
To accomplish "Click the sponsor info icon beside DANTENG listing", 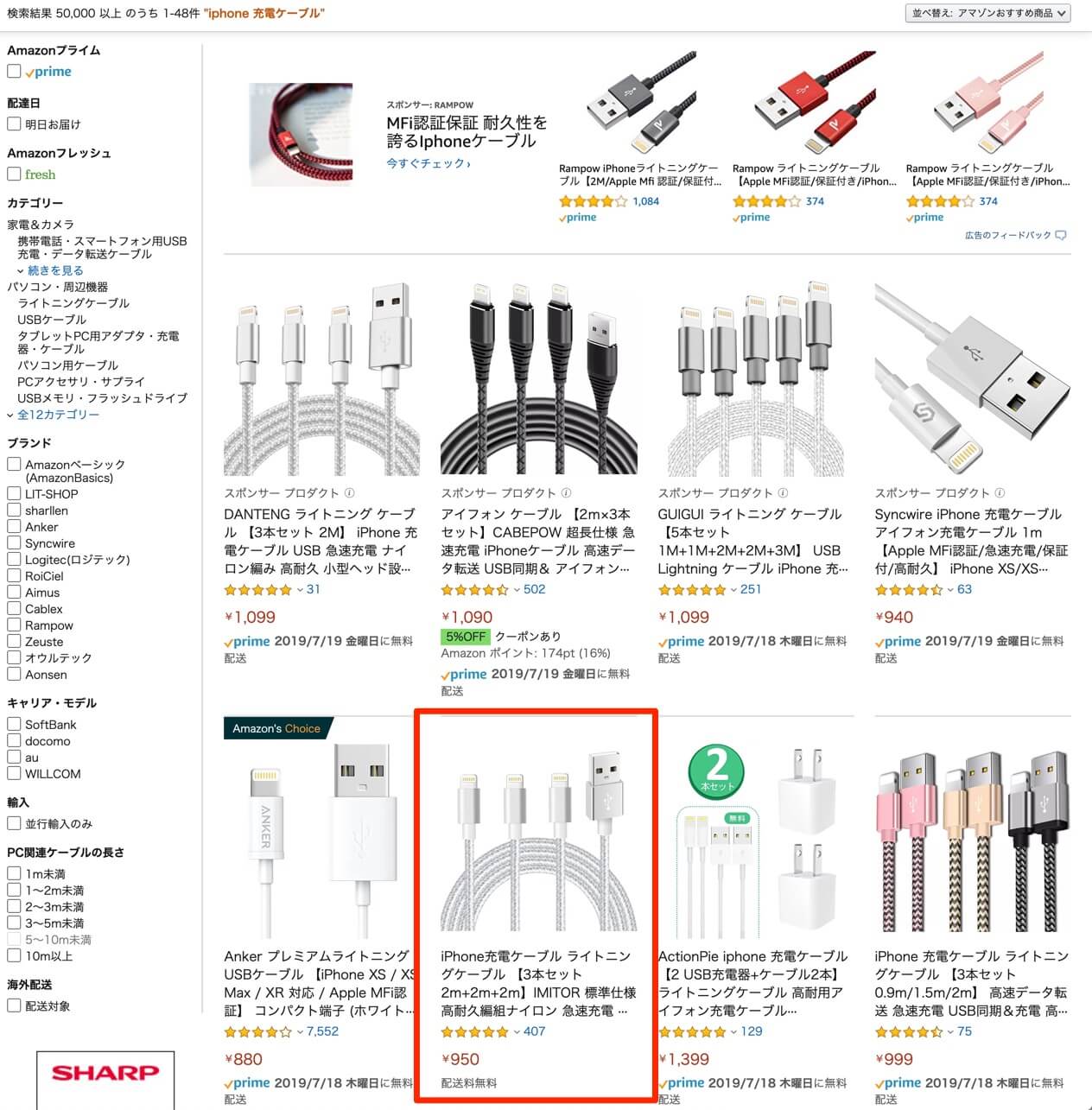I will 349,493.
